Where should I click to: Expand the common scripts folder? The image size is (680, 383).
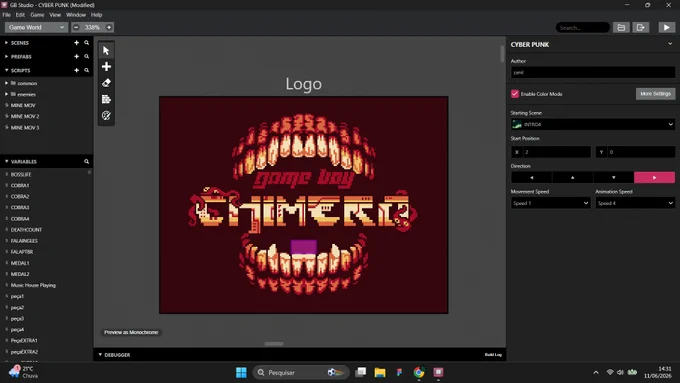[7, 83]
